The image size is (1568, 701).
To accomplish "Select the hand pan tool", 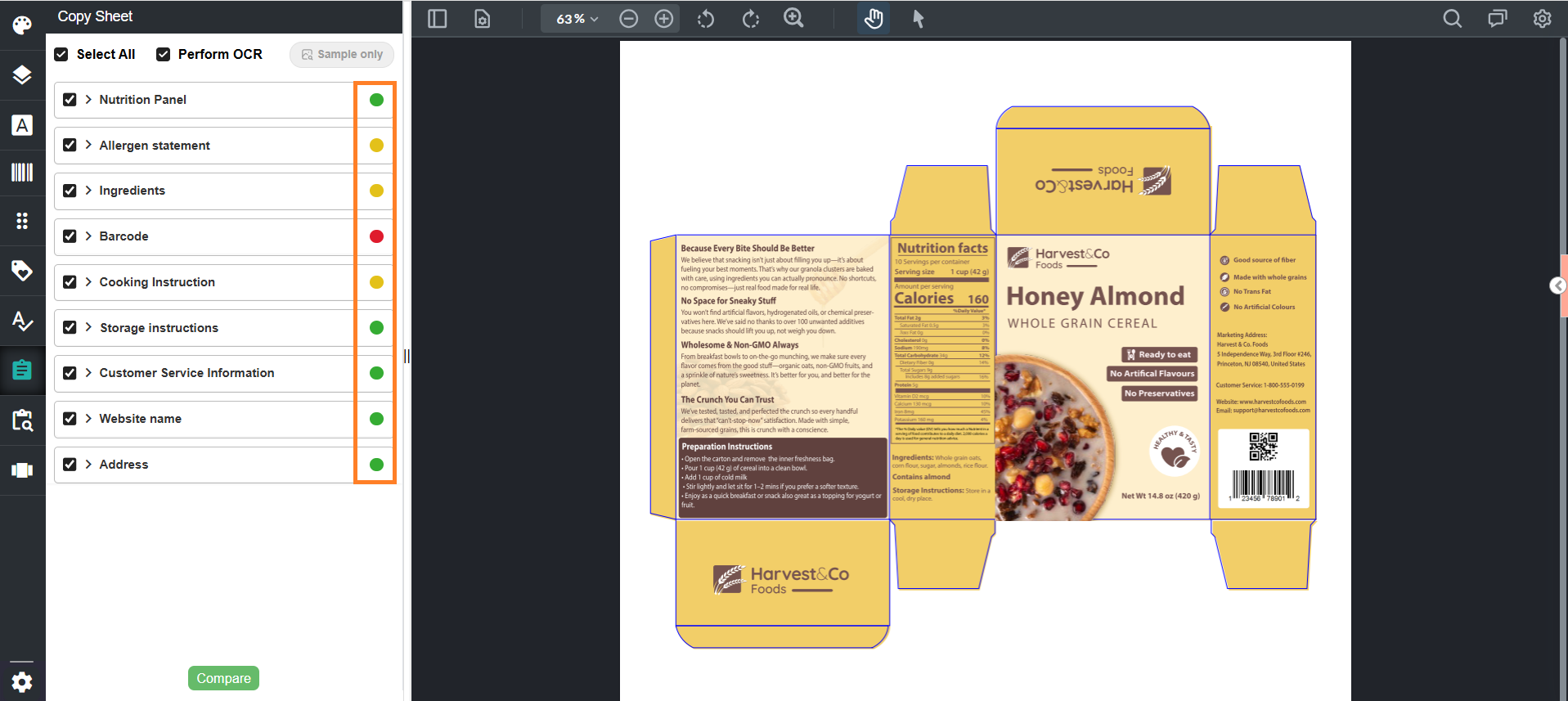I will [x=874, y=18].
